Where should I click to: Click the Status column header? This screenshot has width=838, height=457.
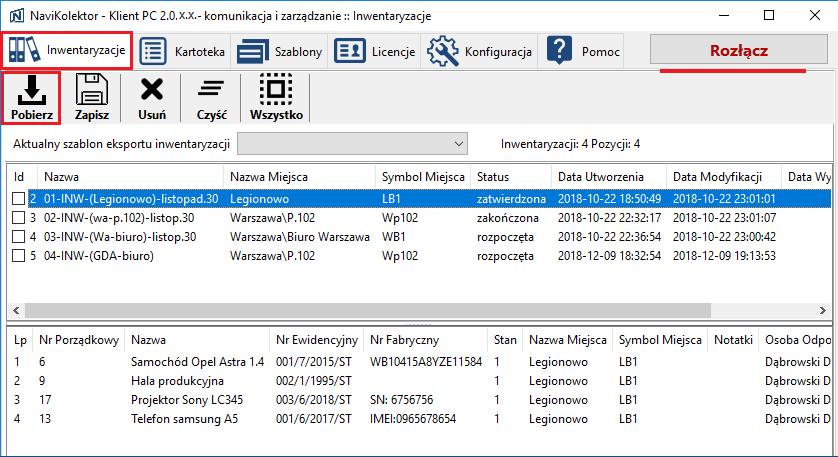(x=510, y=176)
